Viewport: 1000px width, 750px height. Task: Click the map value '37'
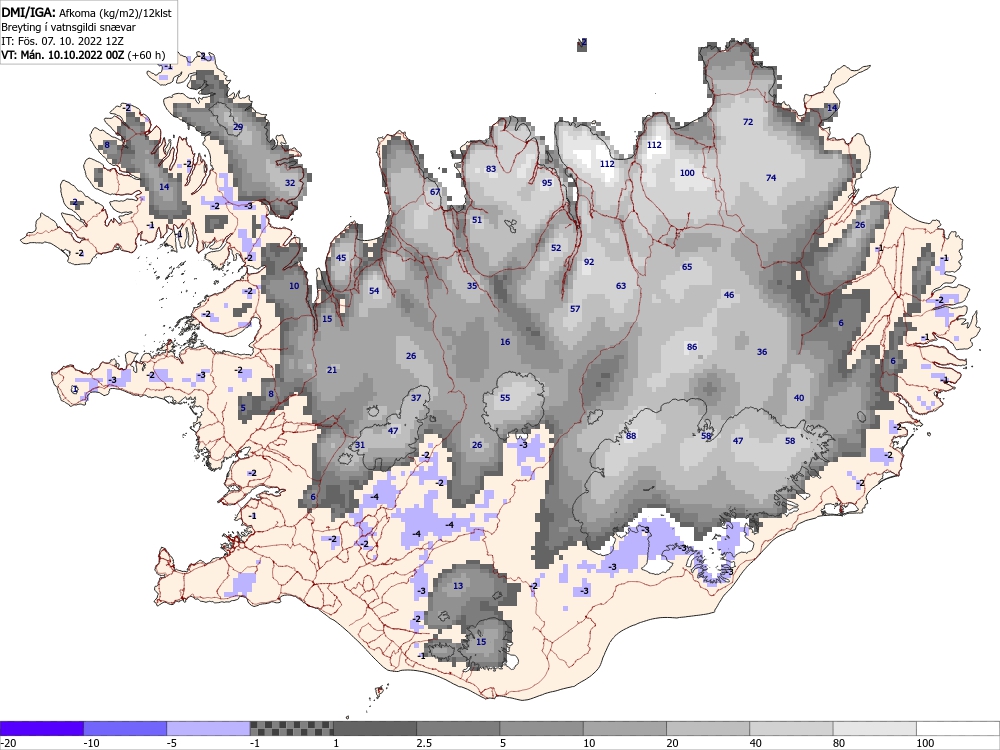point(416,398)
